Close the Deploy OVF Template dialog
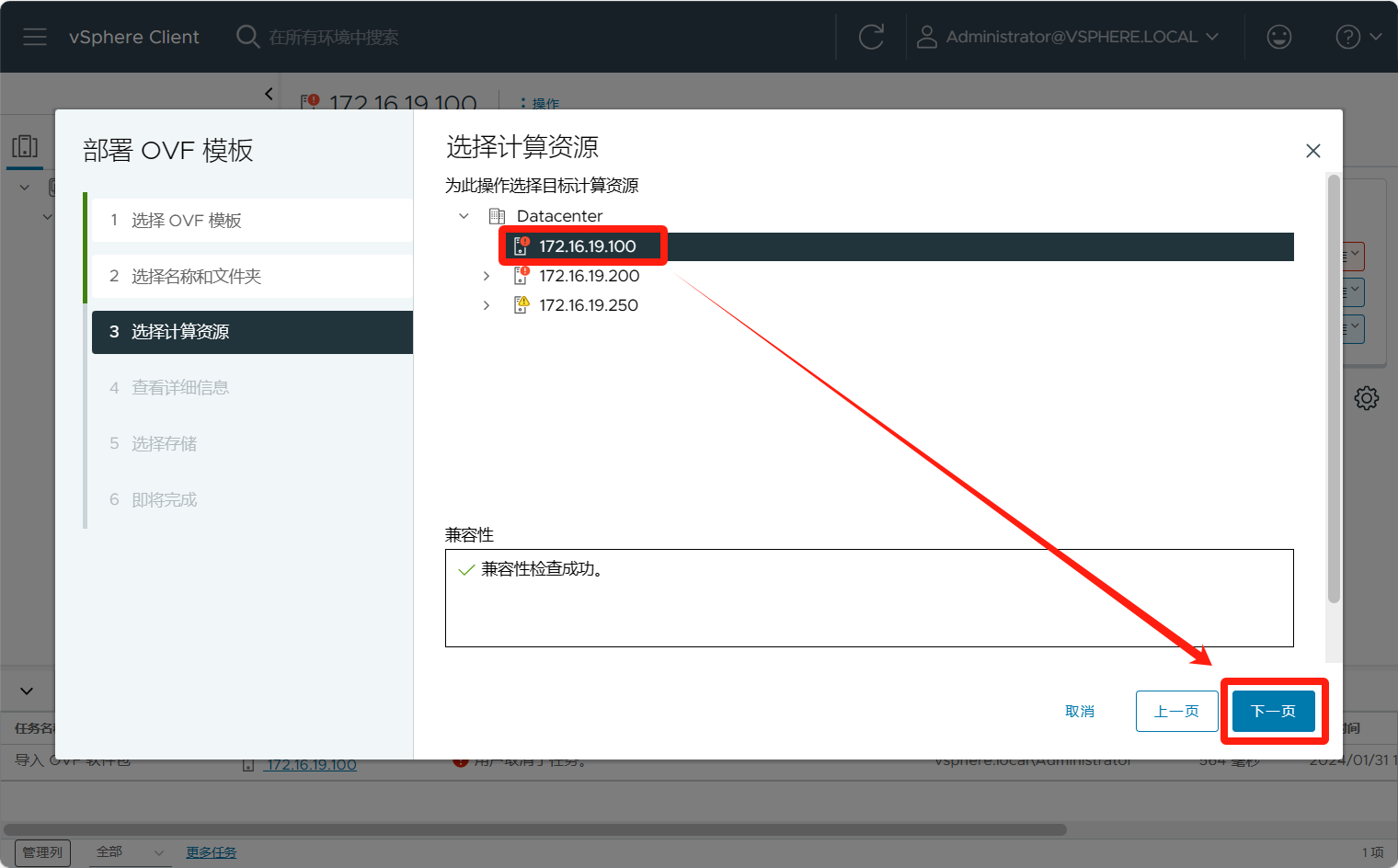 point(1312,151)
